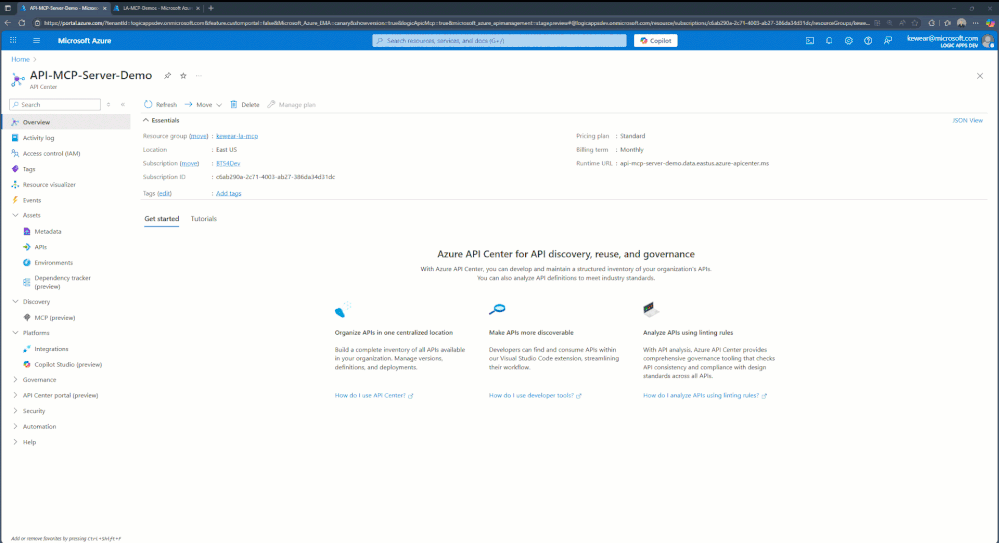This screenshot has height=543, width=999.
Task: Open JSON View link
Action: tap(967, 120)
